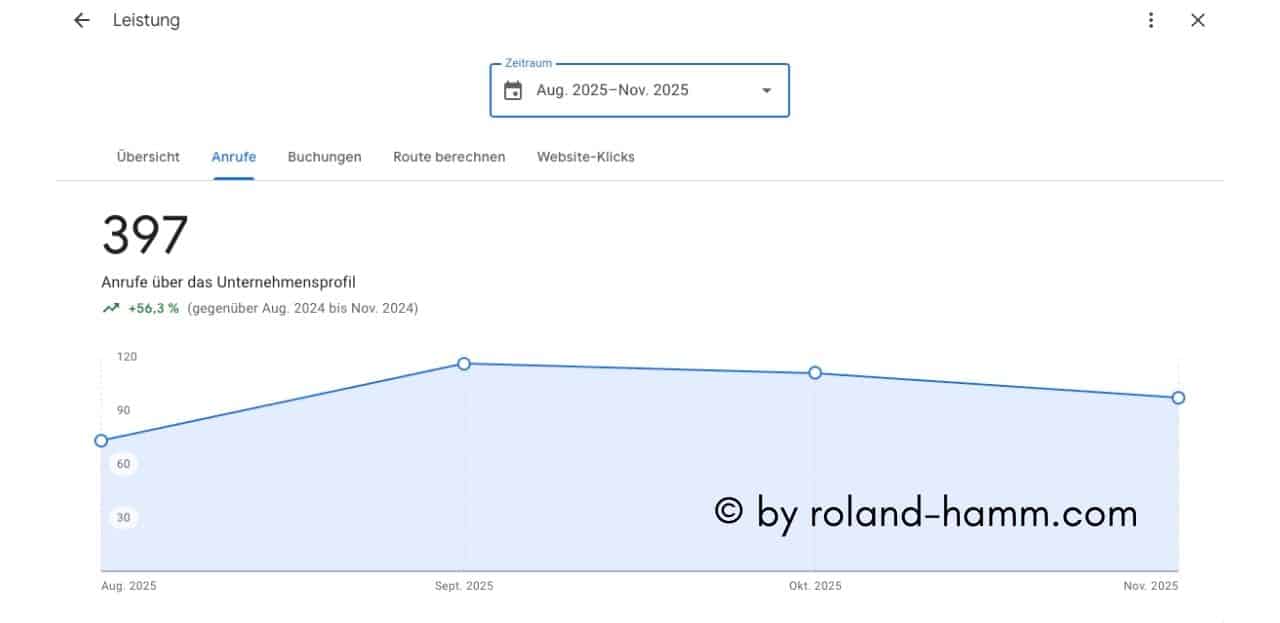
Task: Click the calendar icon in the Zeitraum field
Action: (x=513, y=91)
